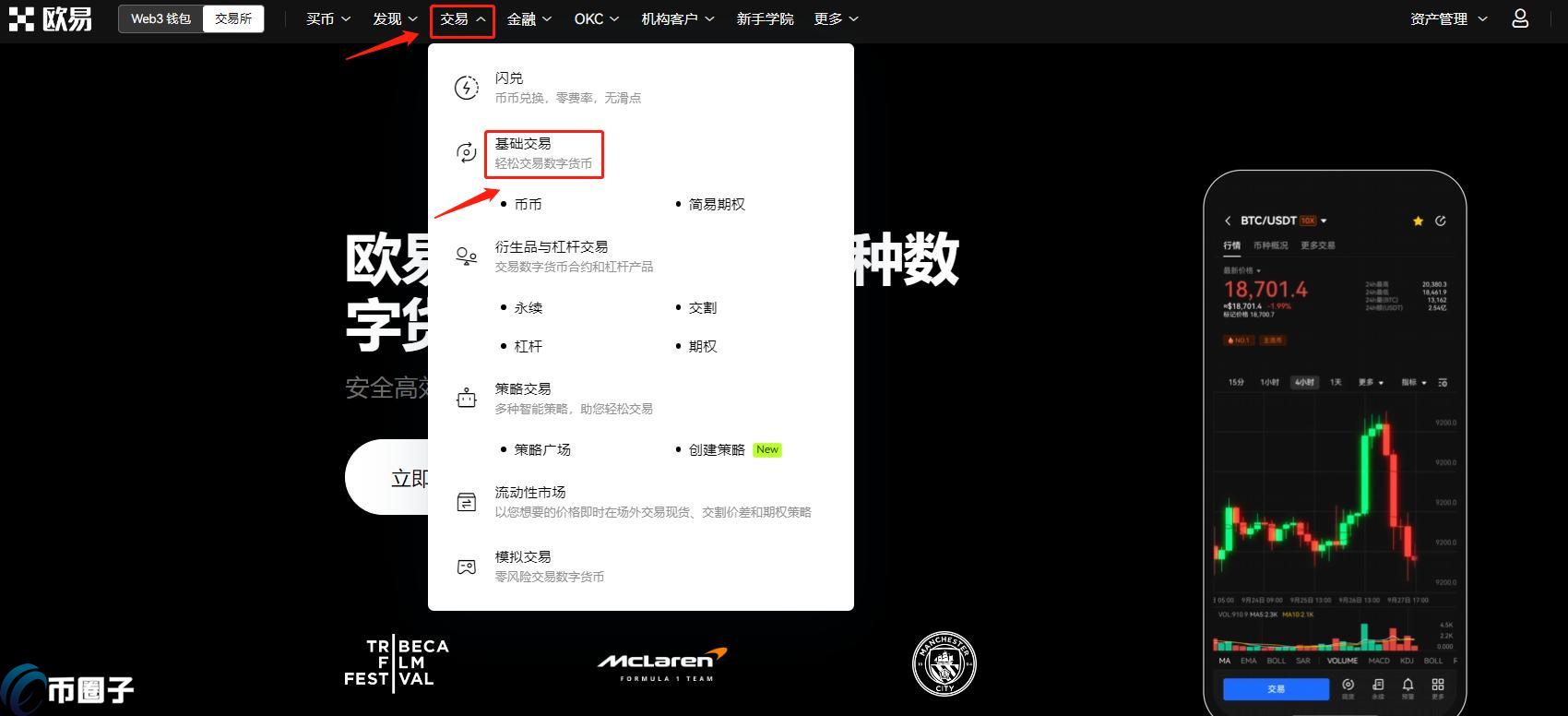Select 币币 under 基础交易
The image size is (1568, 716).
[528, 204]
